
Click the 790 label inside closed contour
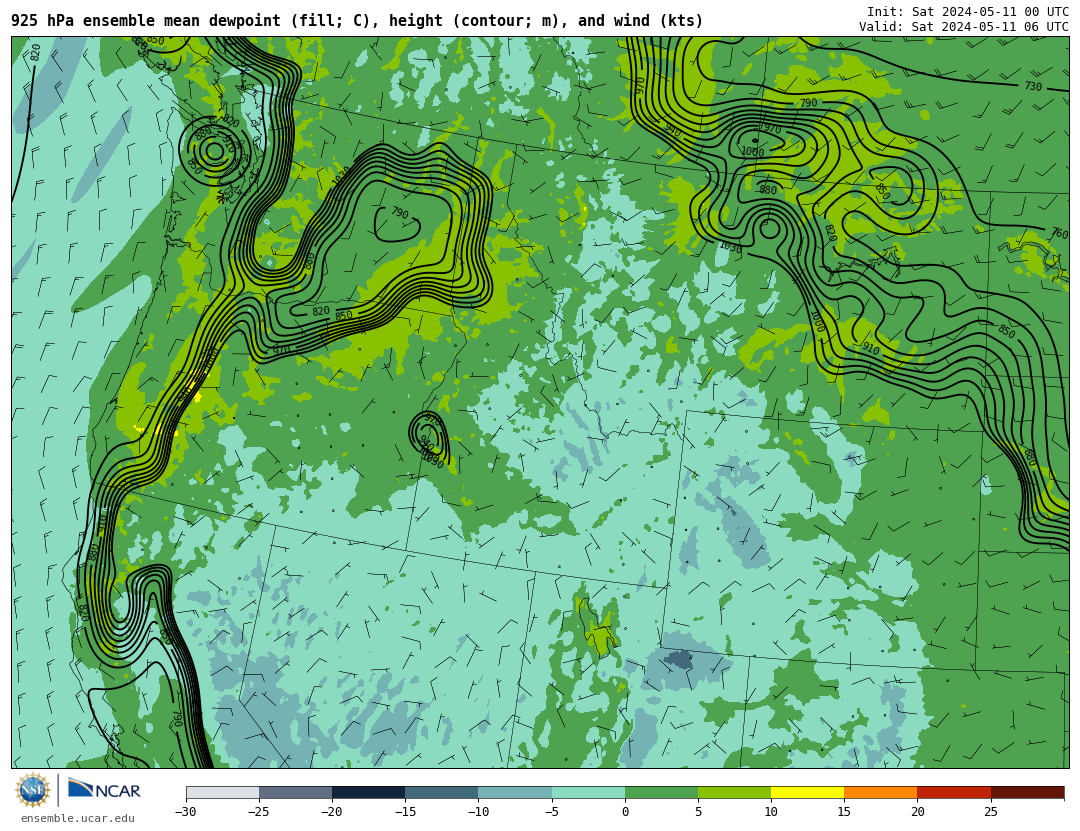399,213
